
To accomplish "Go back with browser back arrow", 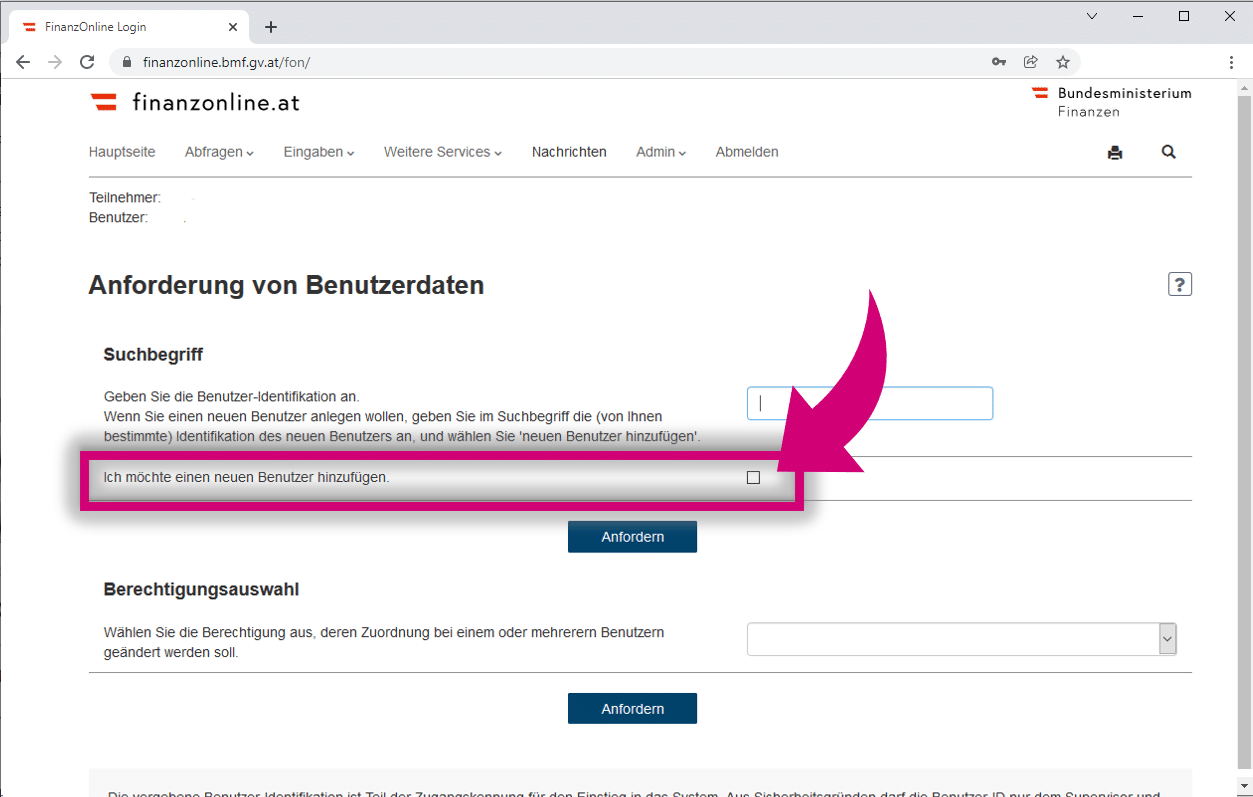I will (23, 62).
